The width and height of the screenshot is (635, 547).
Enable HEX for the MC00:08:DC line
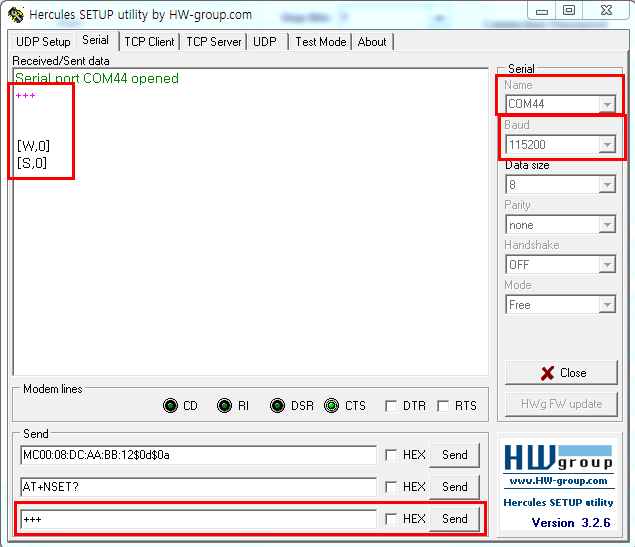coord(391,455)
